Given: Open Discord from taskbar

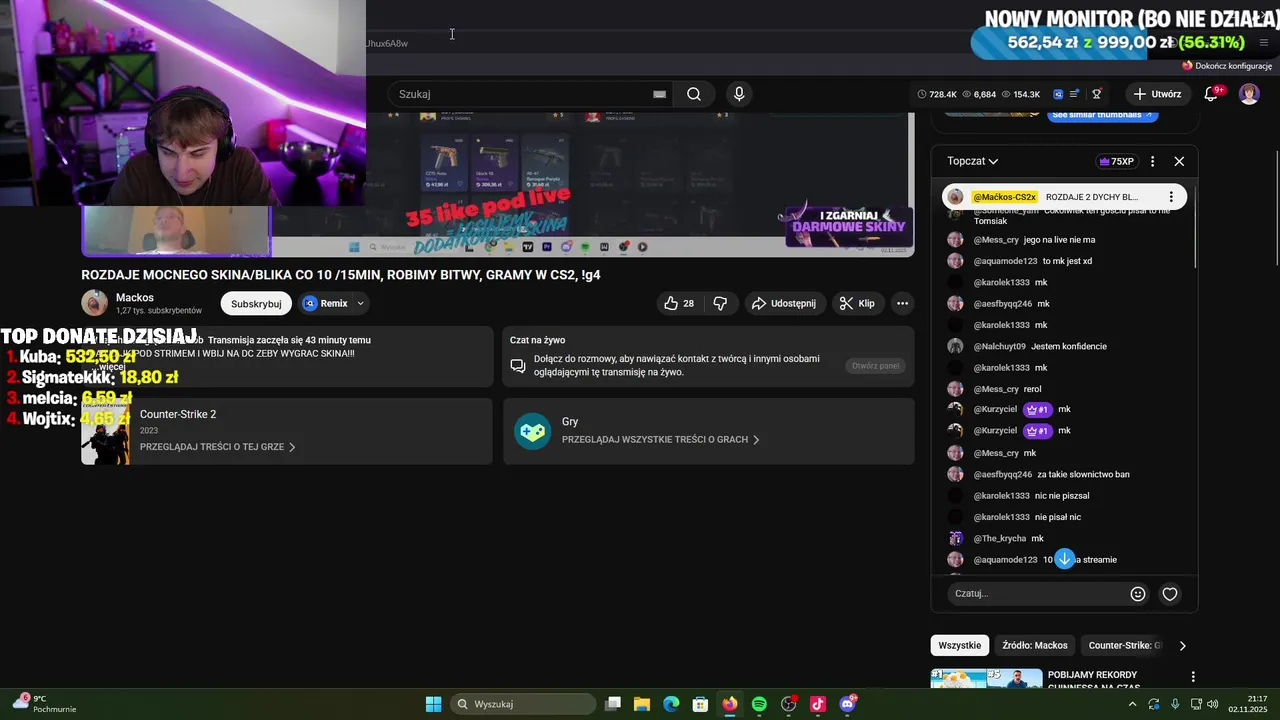Looking at the screenshot, I should point(848,704).
